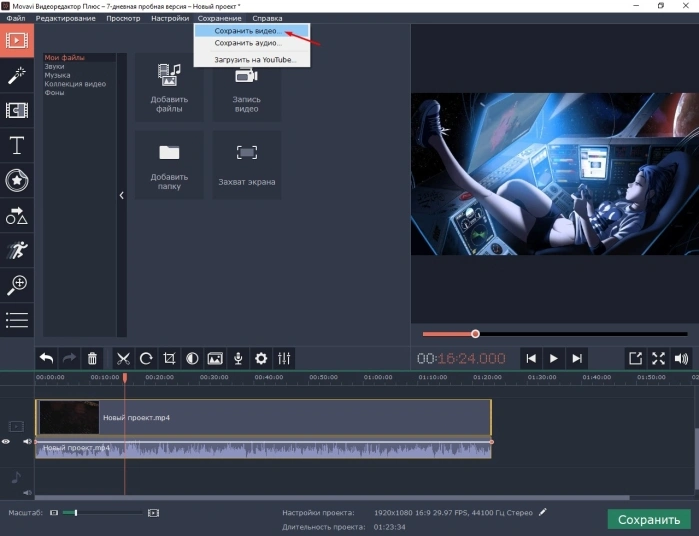Screen dimensions: 699x536
Task: Rotate the clip with rotate icon
Action: pyautogui.click(x=146, y=358)
